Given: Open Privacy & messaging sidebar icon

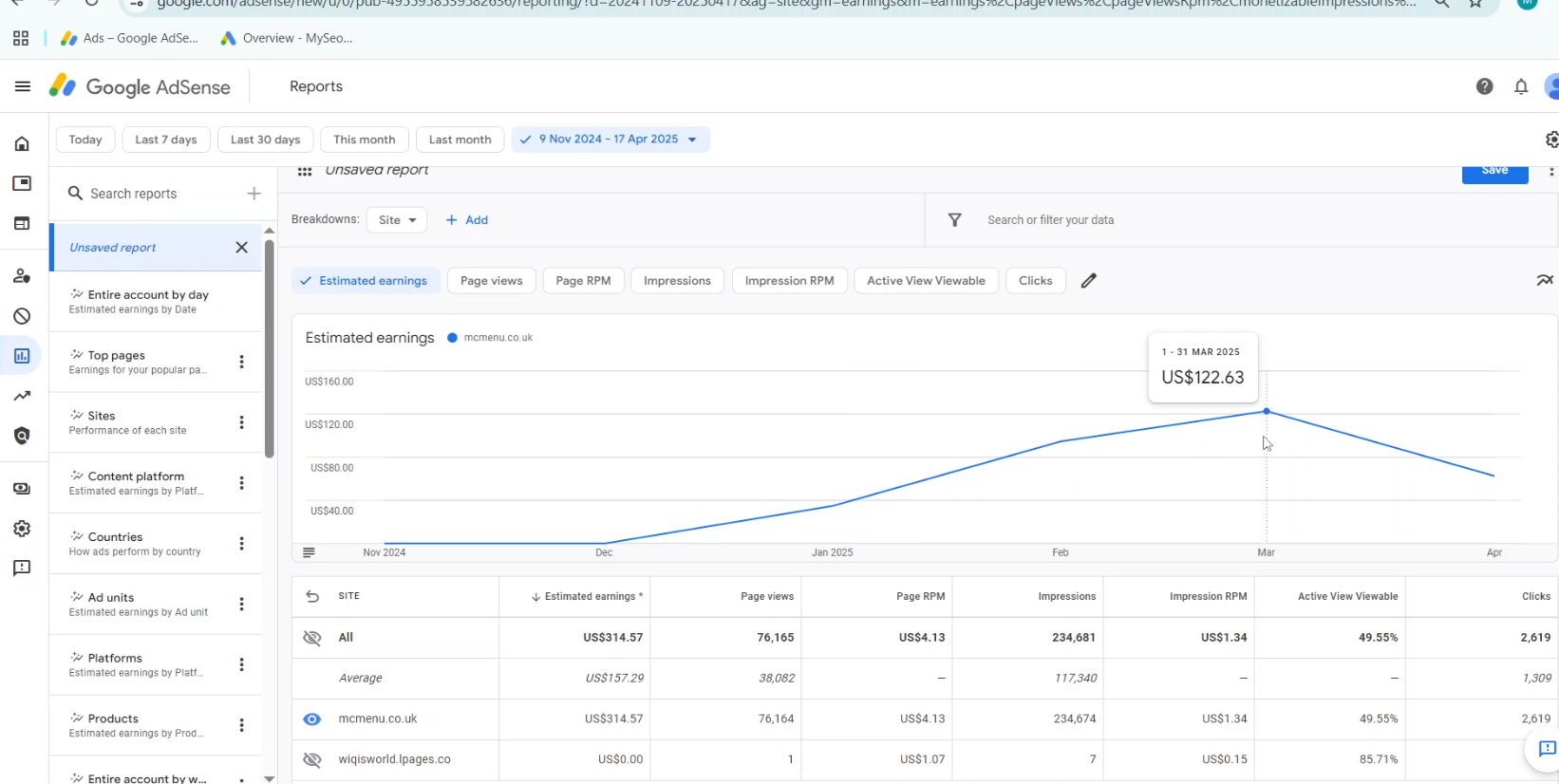Looking at the screenshot, I should pyautogui.click(x=22, y=276).
